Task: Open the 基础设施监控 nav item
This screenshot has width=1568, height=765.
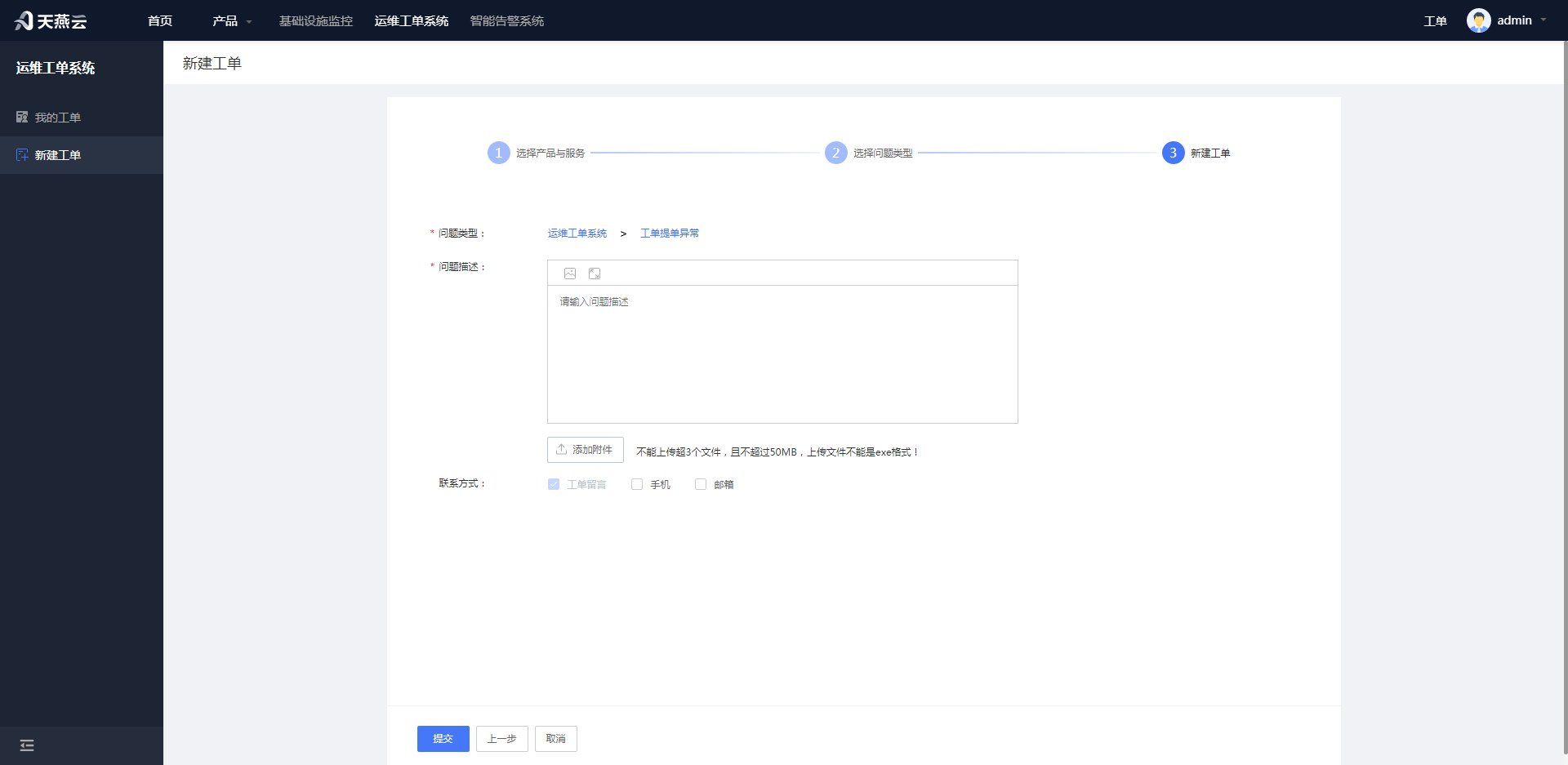Action: [316, 21]
